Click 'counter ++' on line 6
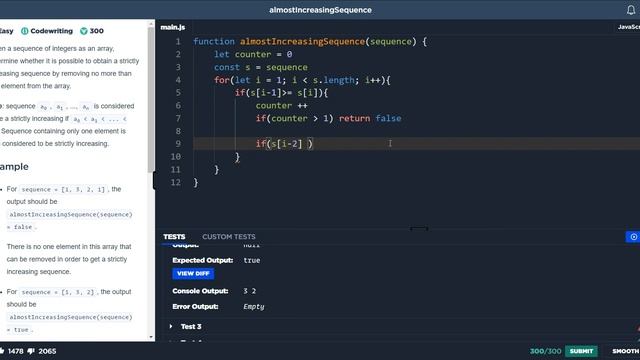Image resolution: width=640 pixels, height=360 pixels. pos(281,106)
